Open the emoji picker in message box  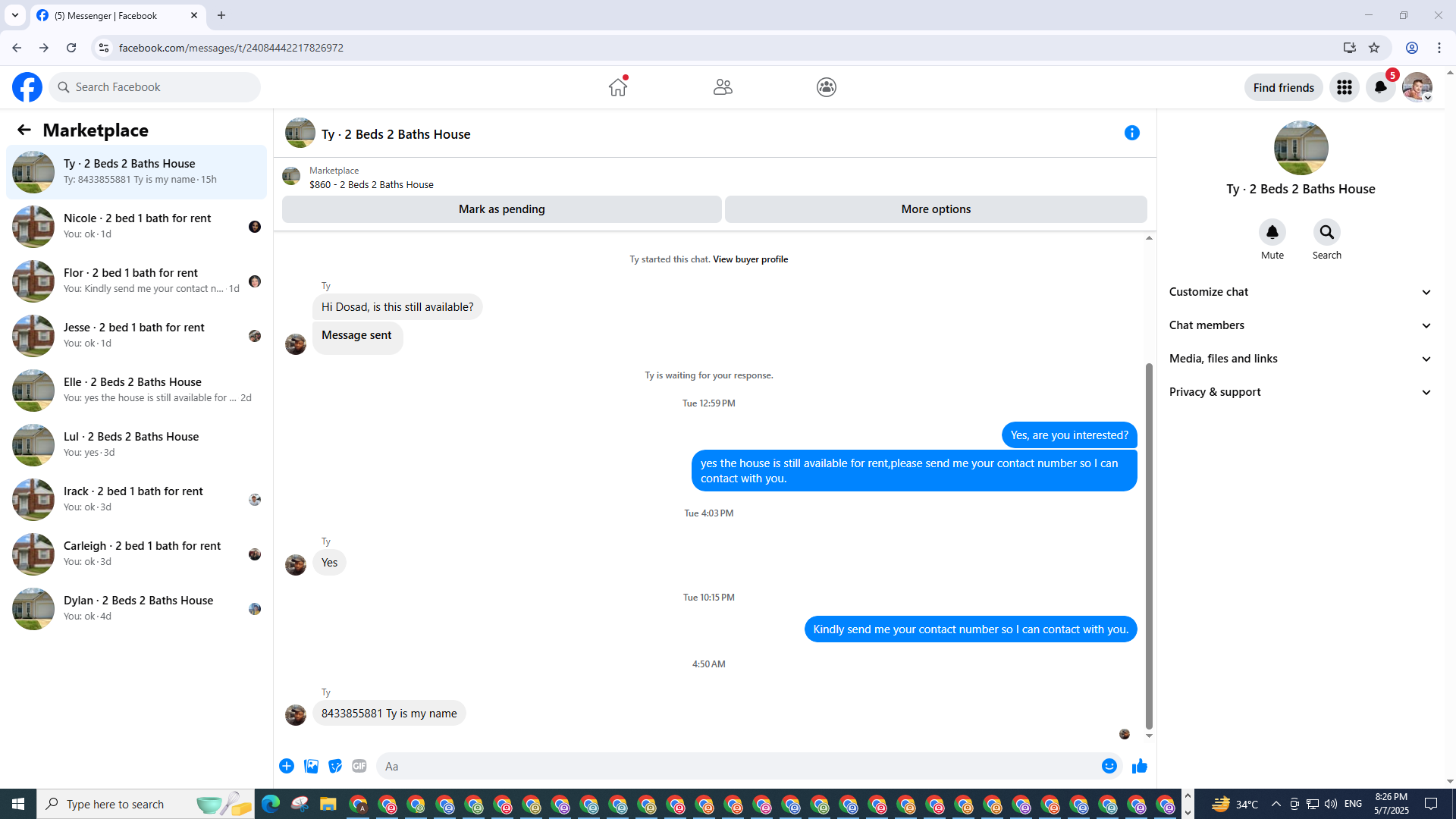tap(1109, 767)
